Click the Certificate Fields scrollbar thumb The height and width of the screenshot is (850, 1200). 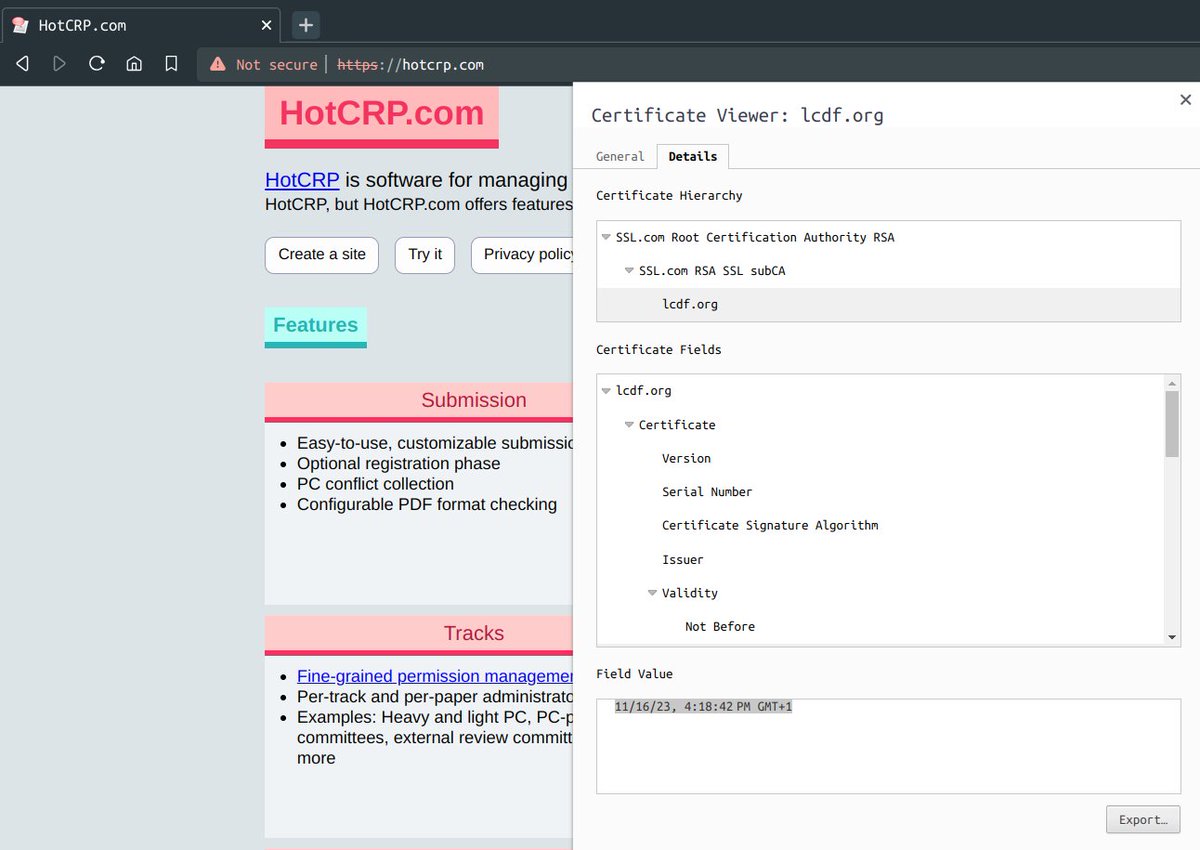tap(1172, 423)
